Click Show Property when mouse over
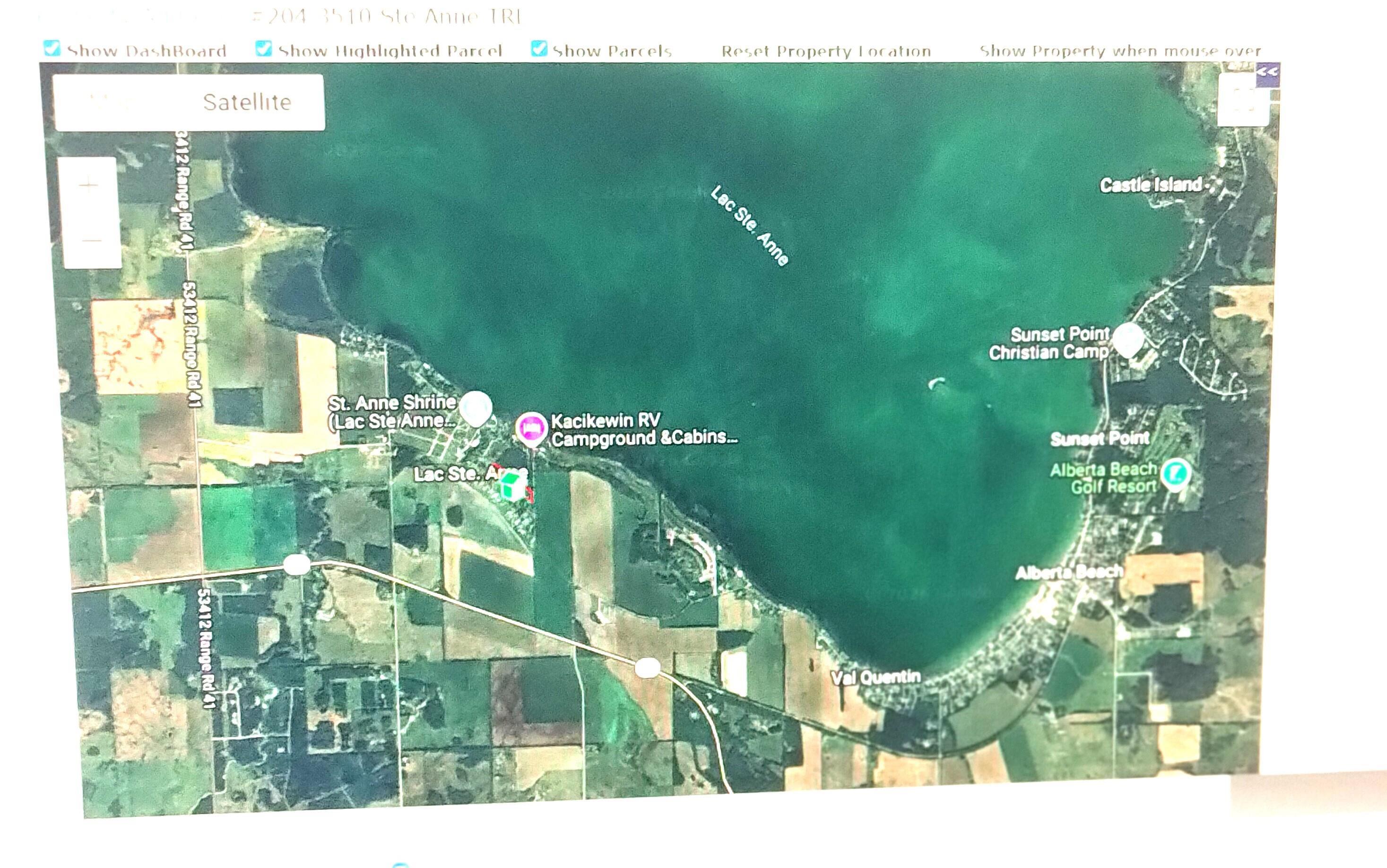The width and height of the screenshot is (1387, 868). pyautogui.click(x=1119, y=51)
